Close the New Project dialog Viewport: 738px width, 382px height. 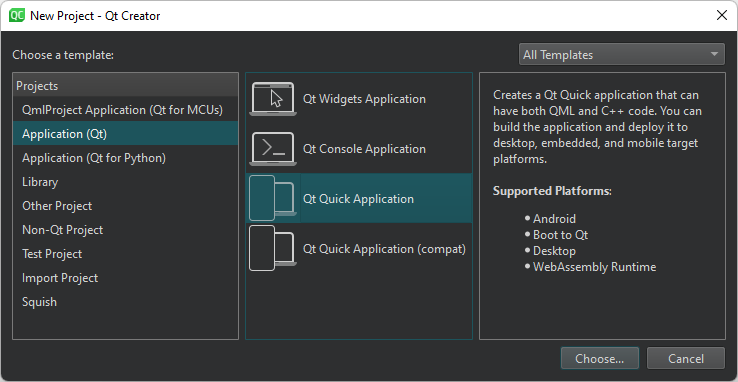[x=722, y=16]
